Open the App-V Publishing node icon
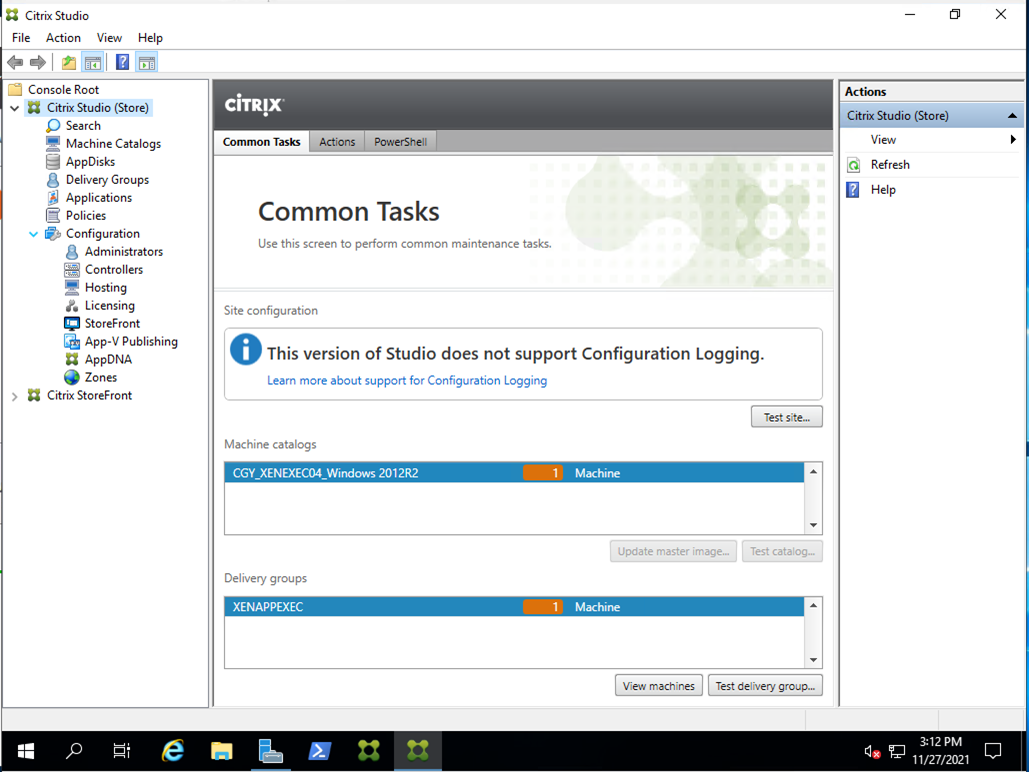 click(72, 341)
